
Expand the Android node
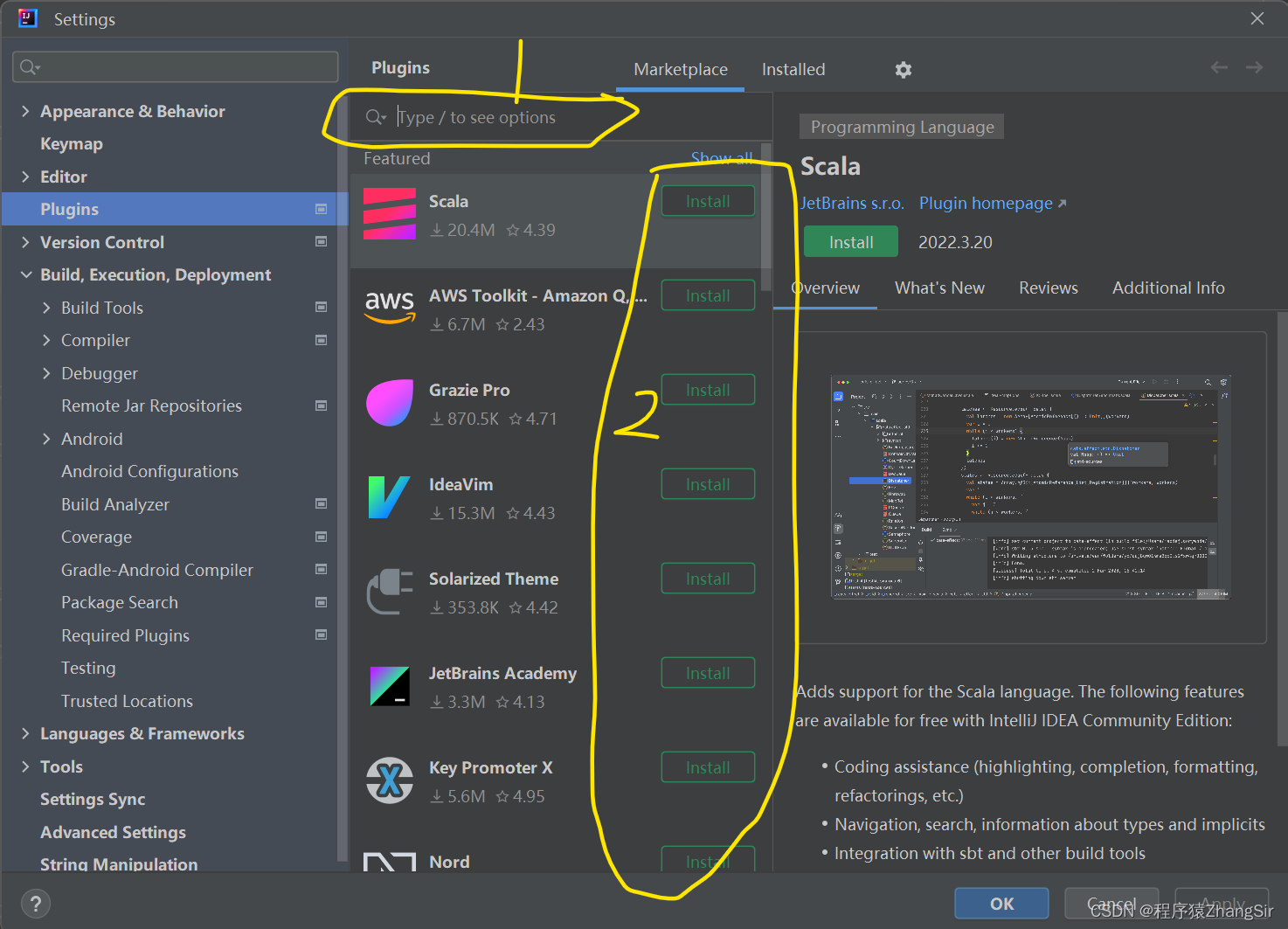pyautogui.click(x=46, y=439)
